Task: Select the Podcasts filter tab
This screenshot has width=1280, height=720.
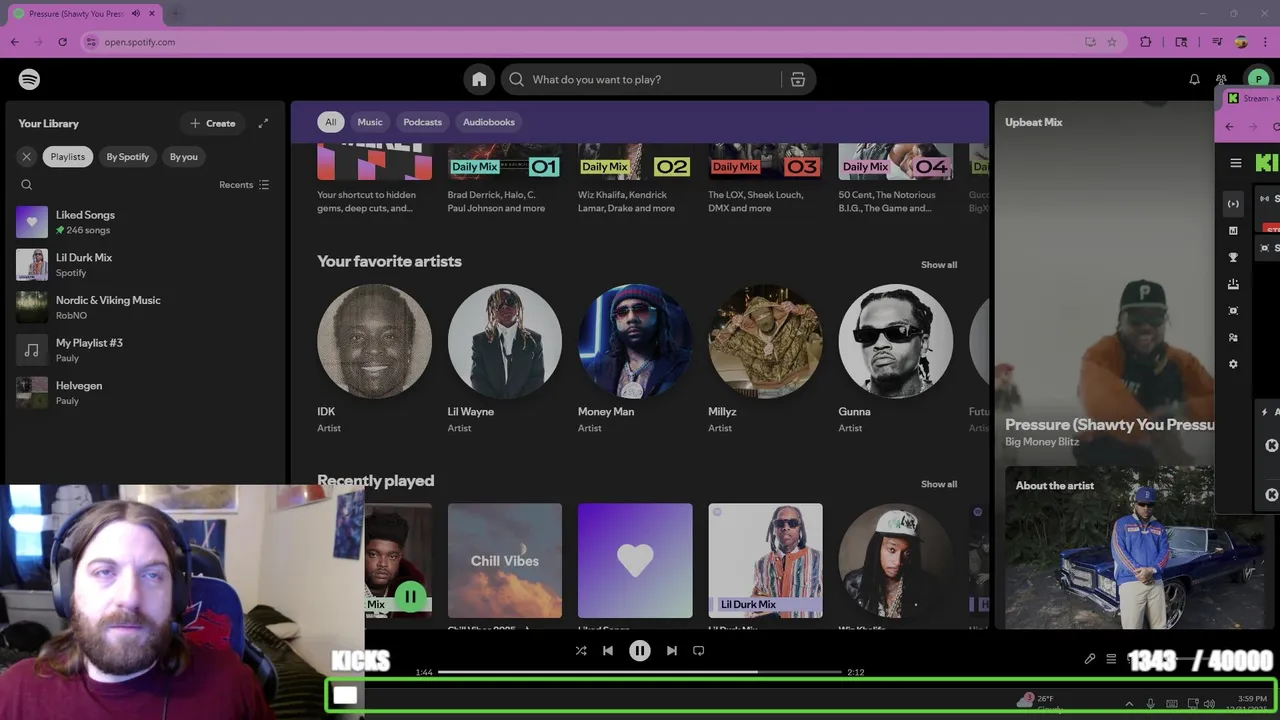Action: [x=422, y=122]
